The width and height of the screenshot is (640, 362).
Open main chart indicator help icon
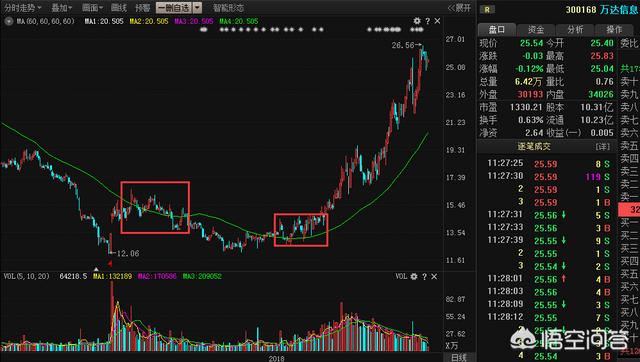(427, 21)
